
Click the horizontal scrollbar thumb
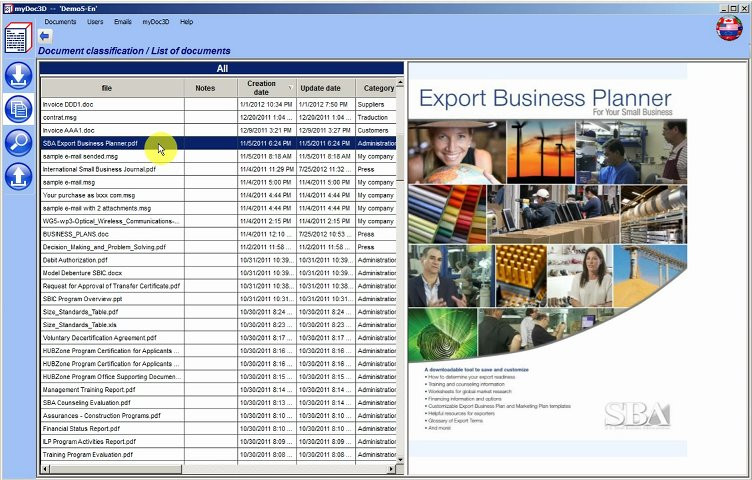click(116, 469)
